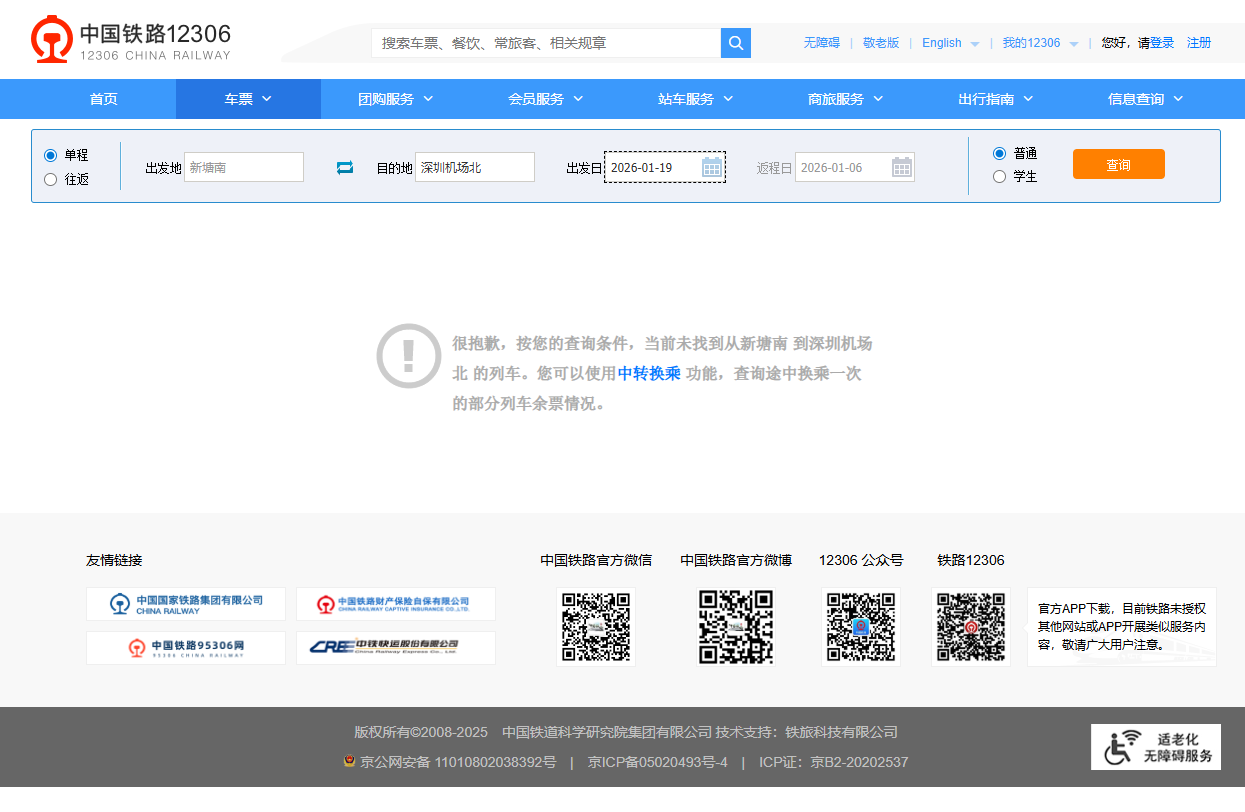
Task: Select the 学生 student ticket option
Action: [999, 176]
